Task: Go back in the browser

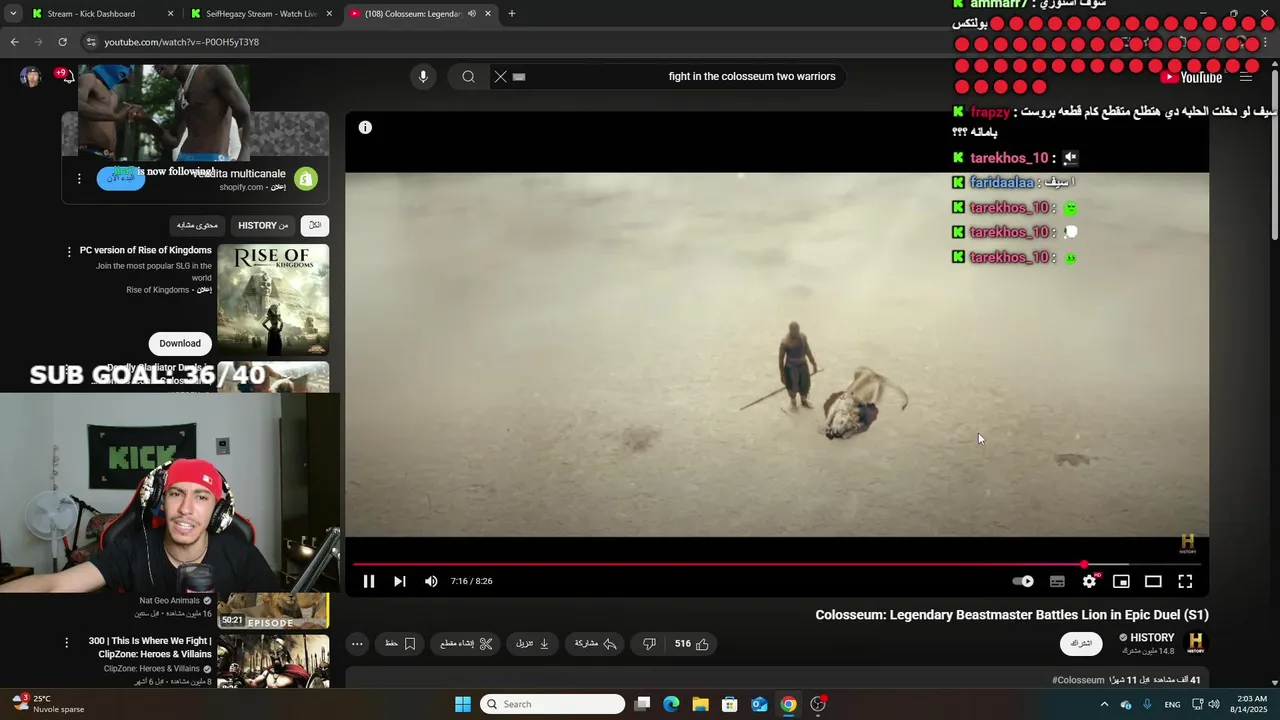Action: click(x=14, y=42)
